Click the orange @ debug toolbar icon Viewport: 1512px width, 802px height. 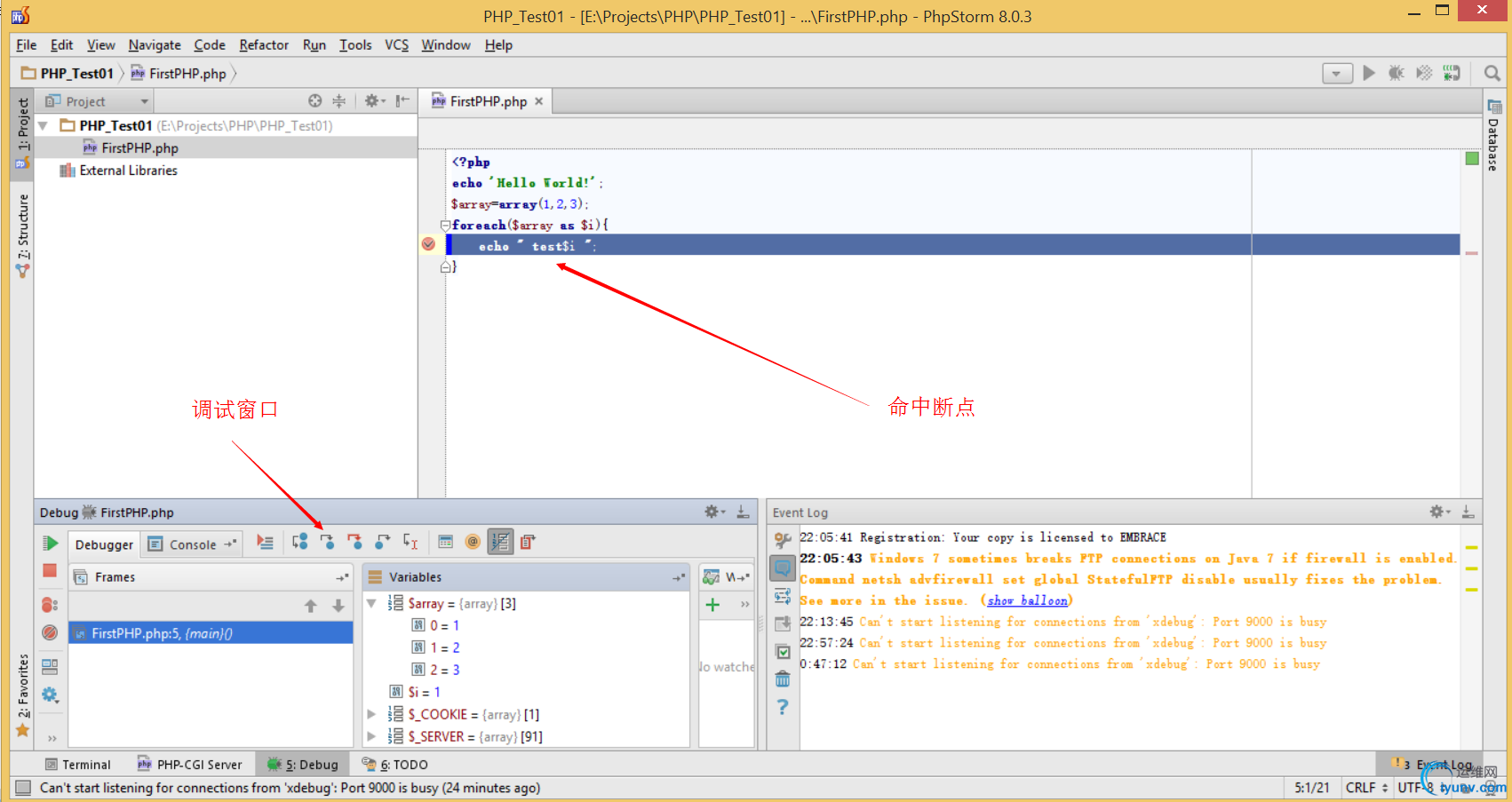[473, 542]
